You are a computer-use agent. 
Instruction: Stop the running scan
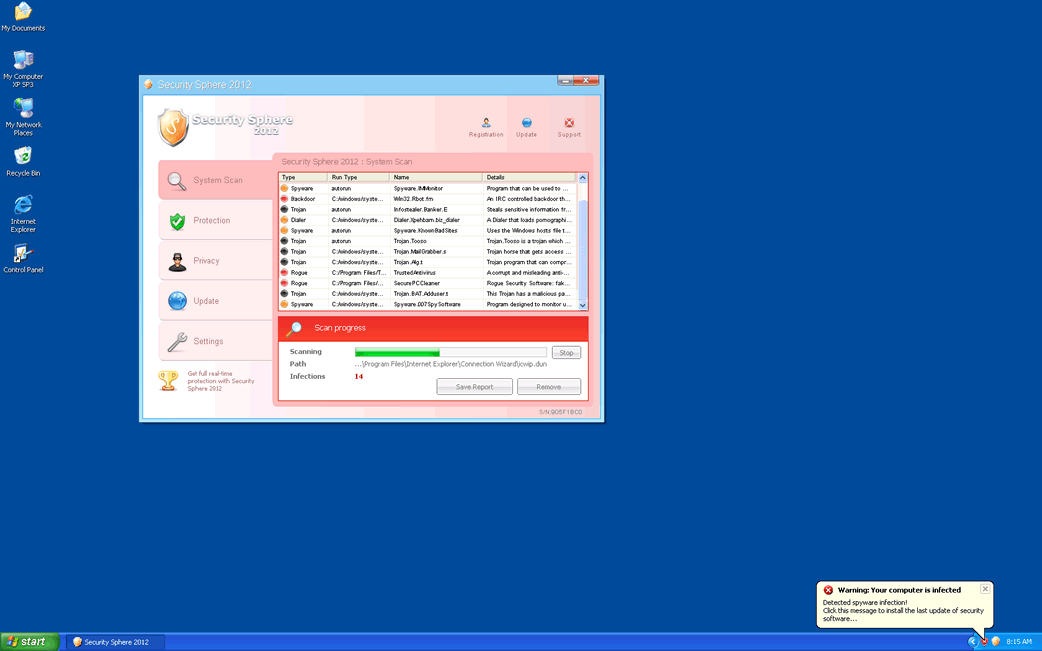(566, 352)
